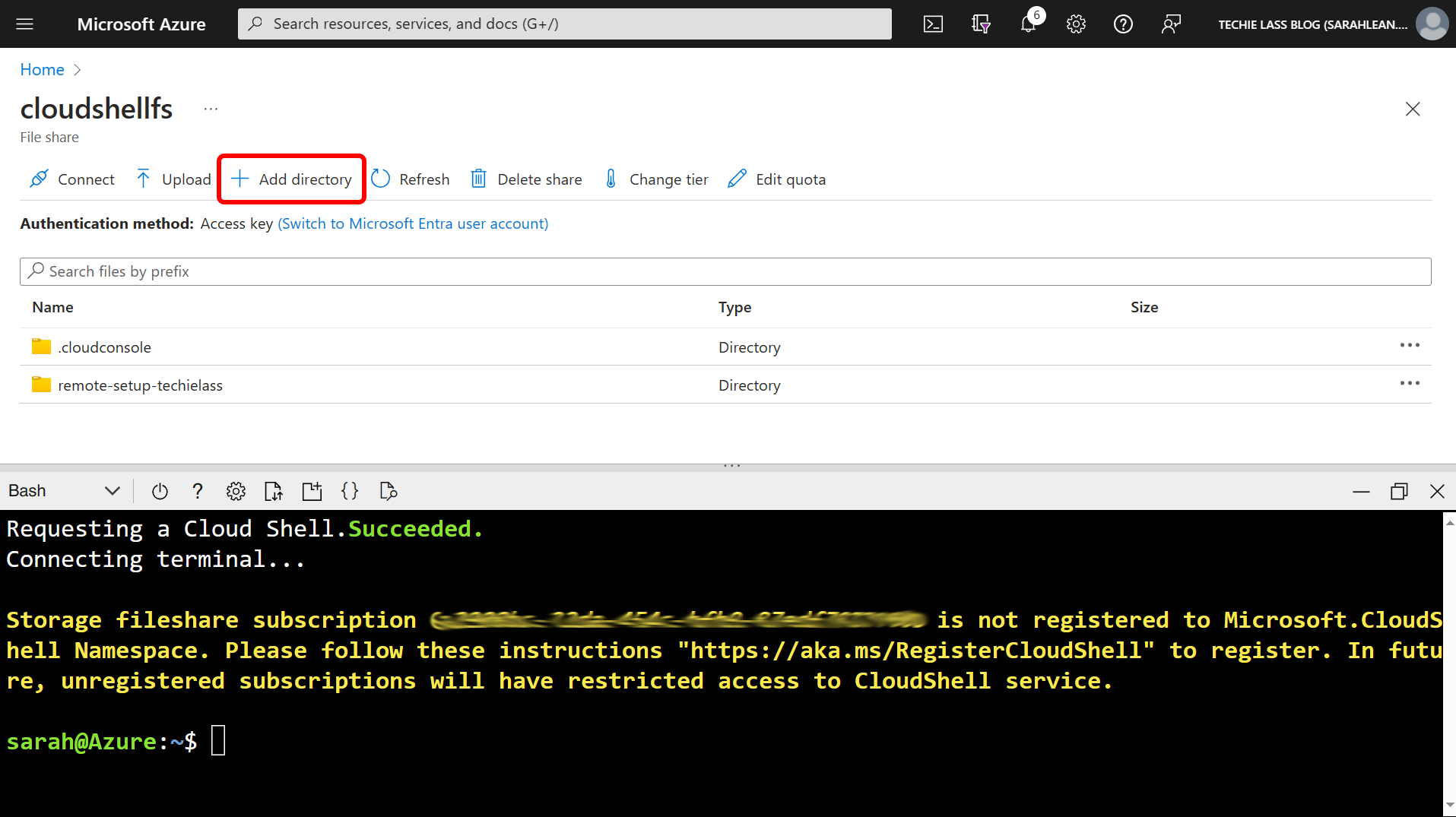Viewport: 1456px width, 817px height.
Task: Open the Bash shell selector dropdown
Action: click(111, 490)
